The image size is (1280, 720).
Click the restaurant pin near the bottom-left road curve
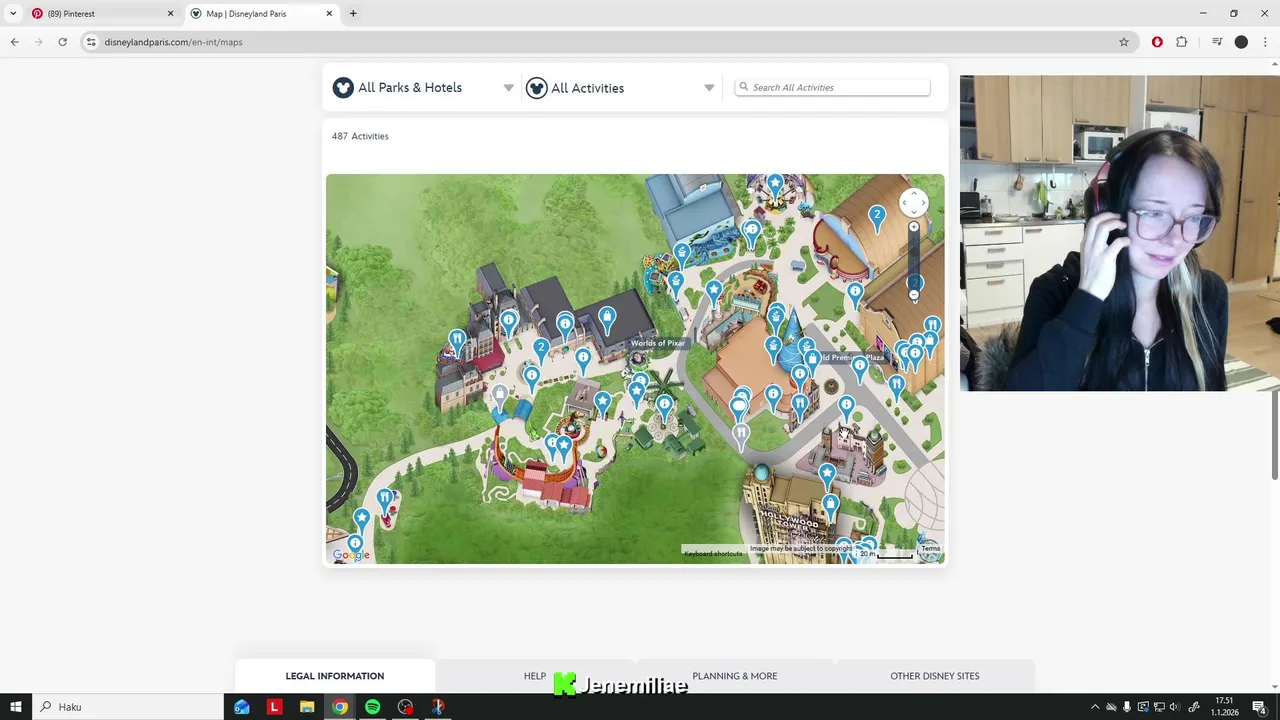(385, 499)
